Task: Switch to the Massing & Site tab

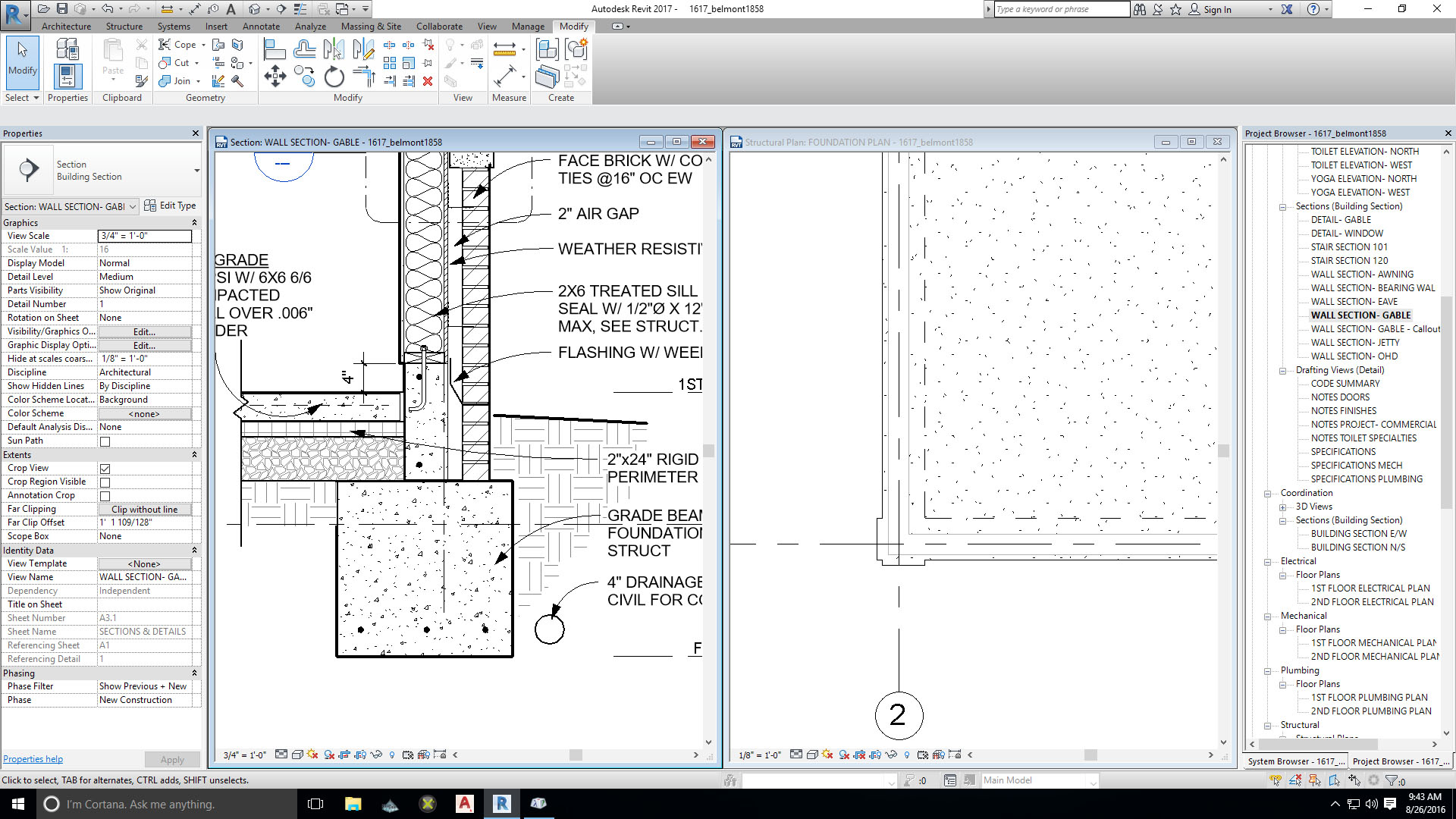Action: [371, 27]
